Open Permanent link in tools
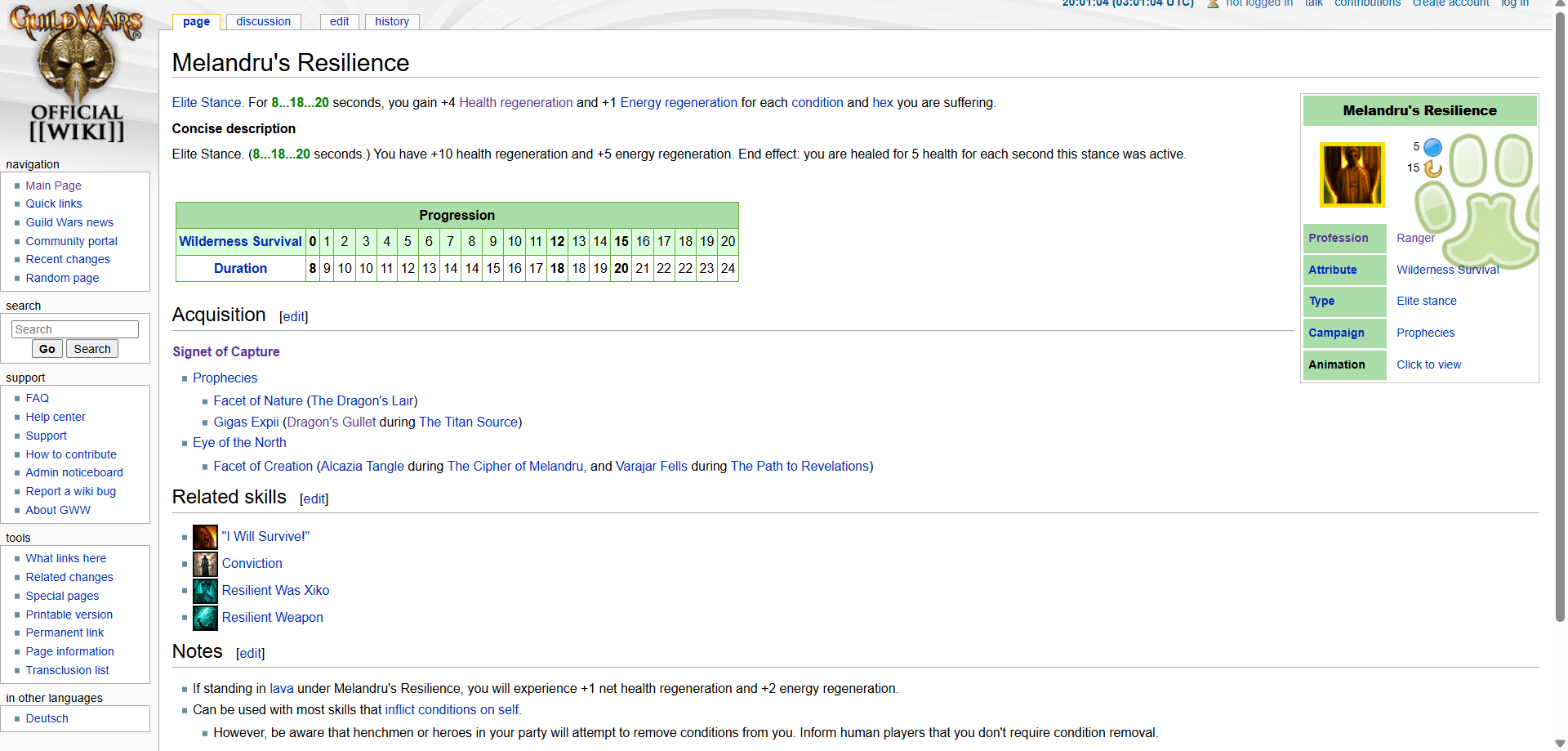 [x=65, y=633]
